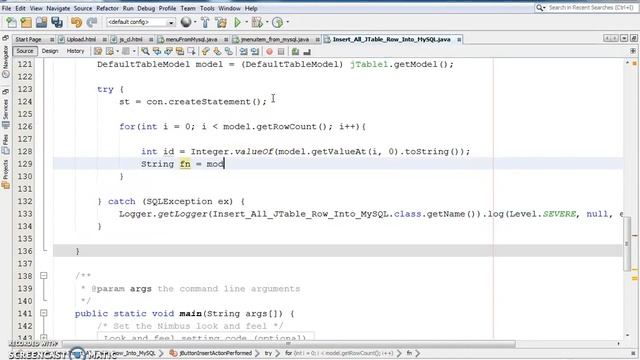Screen dimensions: 640x360
Task: Toggle Rectangular Selection icon
Action: click(x=191, y=51)
